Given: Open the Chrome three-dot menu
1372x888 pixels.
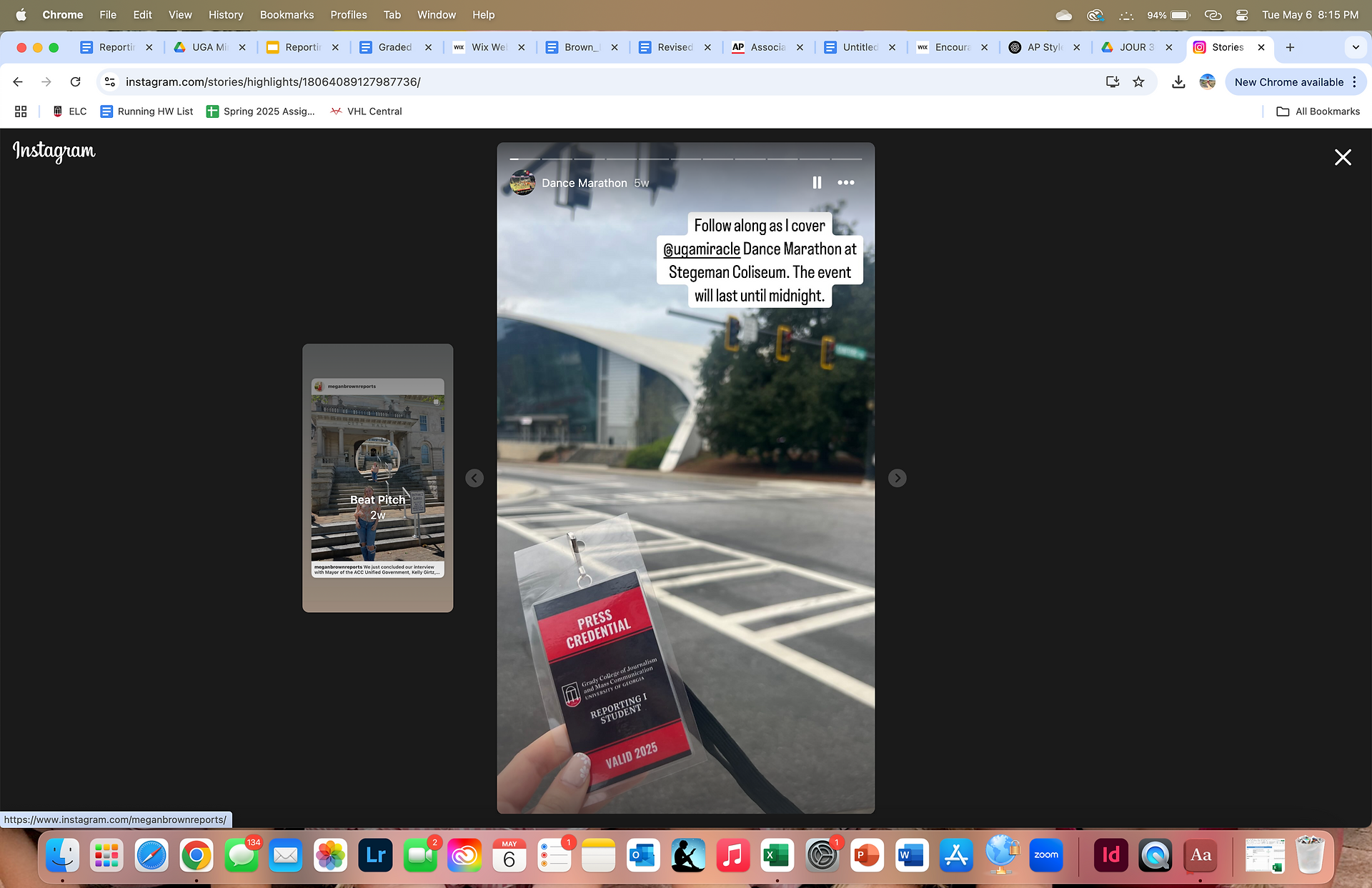Looking at the screenshot, I should pyautogui.click(x=1354, y=82).
